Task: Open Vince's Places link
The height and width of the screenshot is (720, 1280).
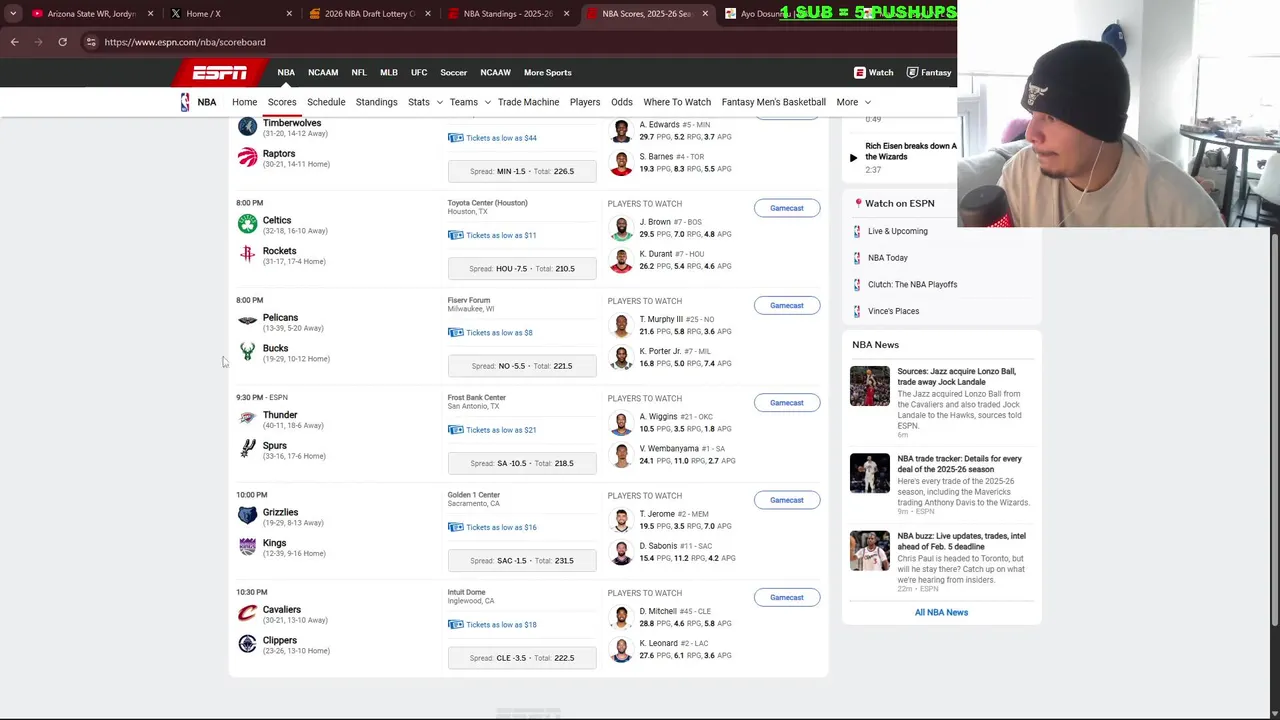Action: point(893,311)
